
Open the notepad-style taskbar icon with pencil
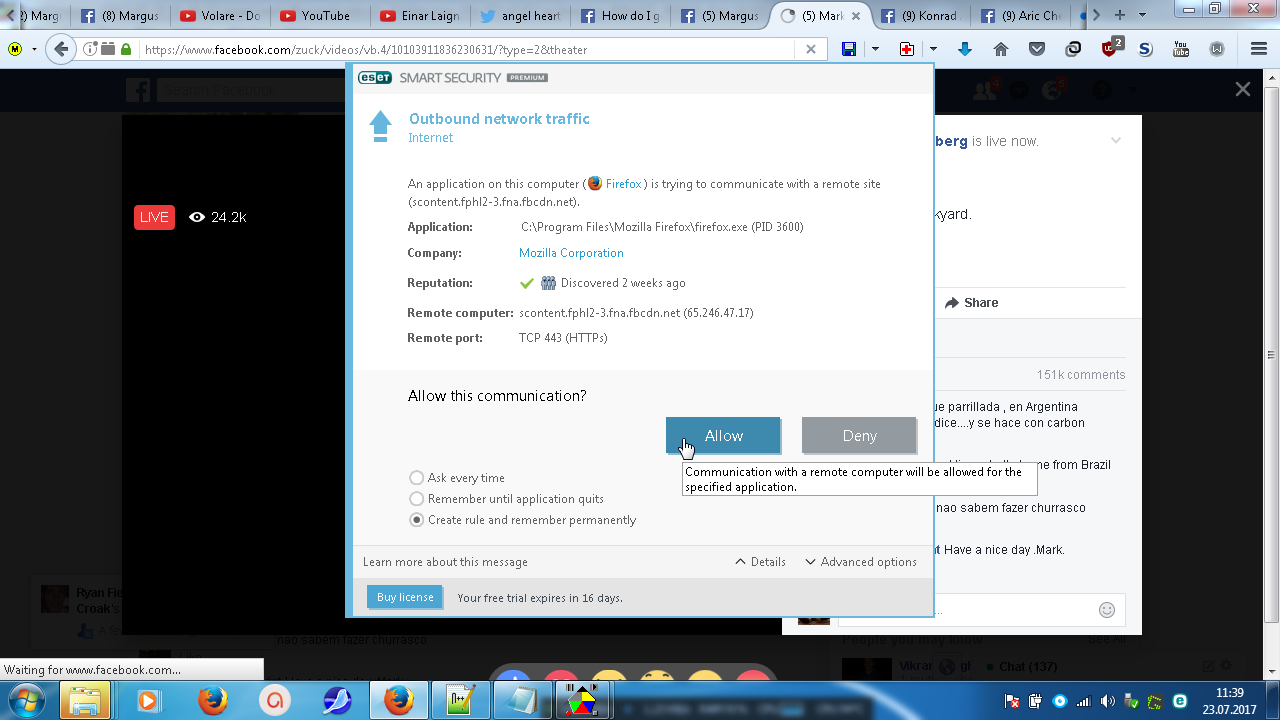tap(461, 700)
